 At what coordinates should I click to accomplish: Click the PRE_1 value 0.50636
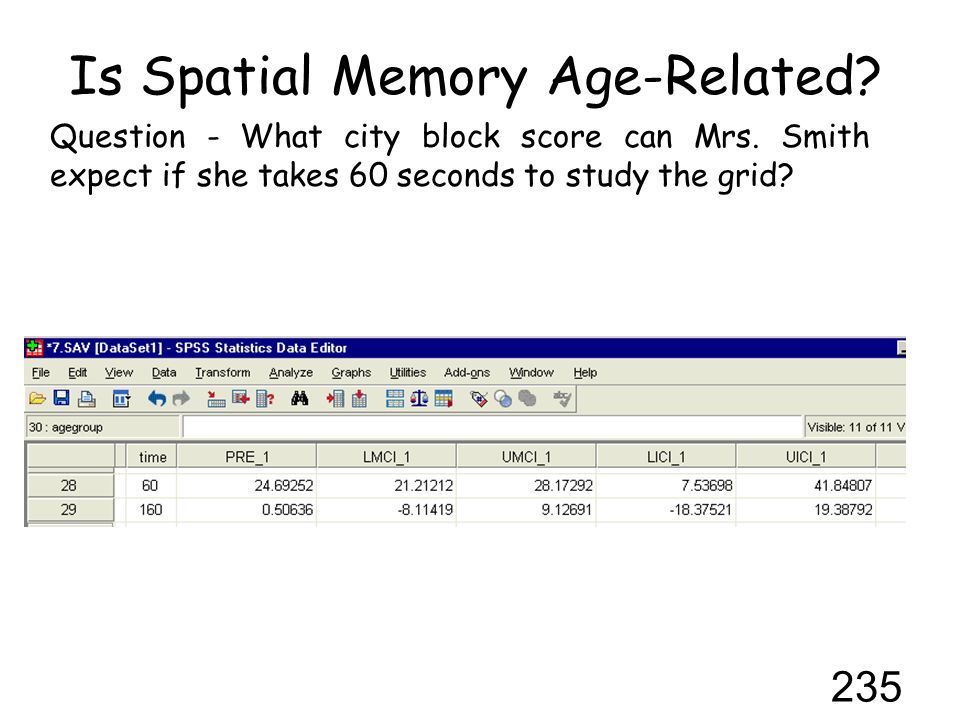(x=247, y=509)
